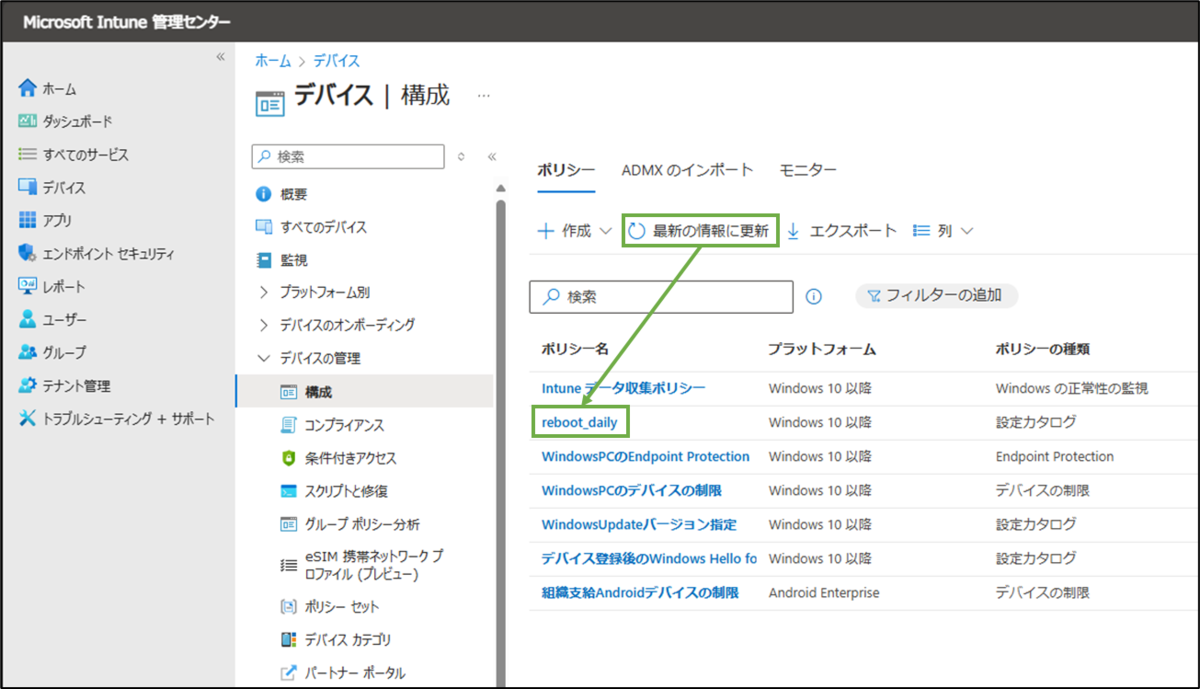The image size is (1200, 689).
Task: Click フィルターの追加 button
Action: (x=935, y=296)
